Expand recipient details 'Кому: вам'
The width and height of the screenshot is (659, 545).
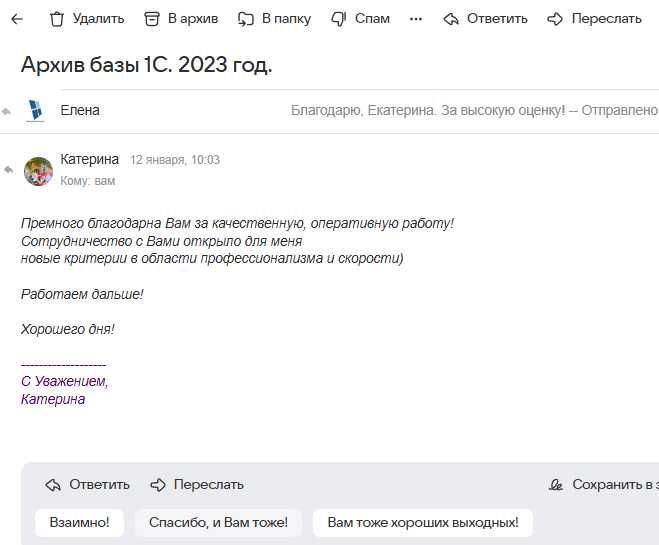coord(87,181)
